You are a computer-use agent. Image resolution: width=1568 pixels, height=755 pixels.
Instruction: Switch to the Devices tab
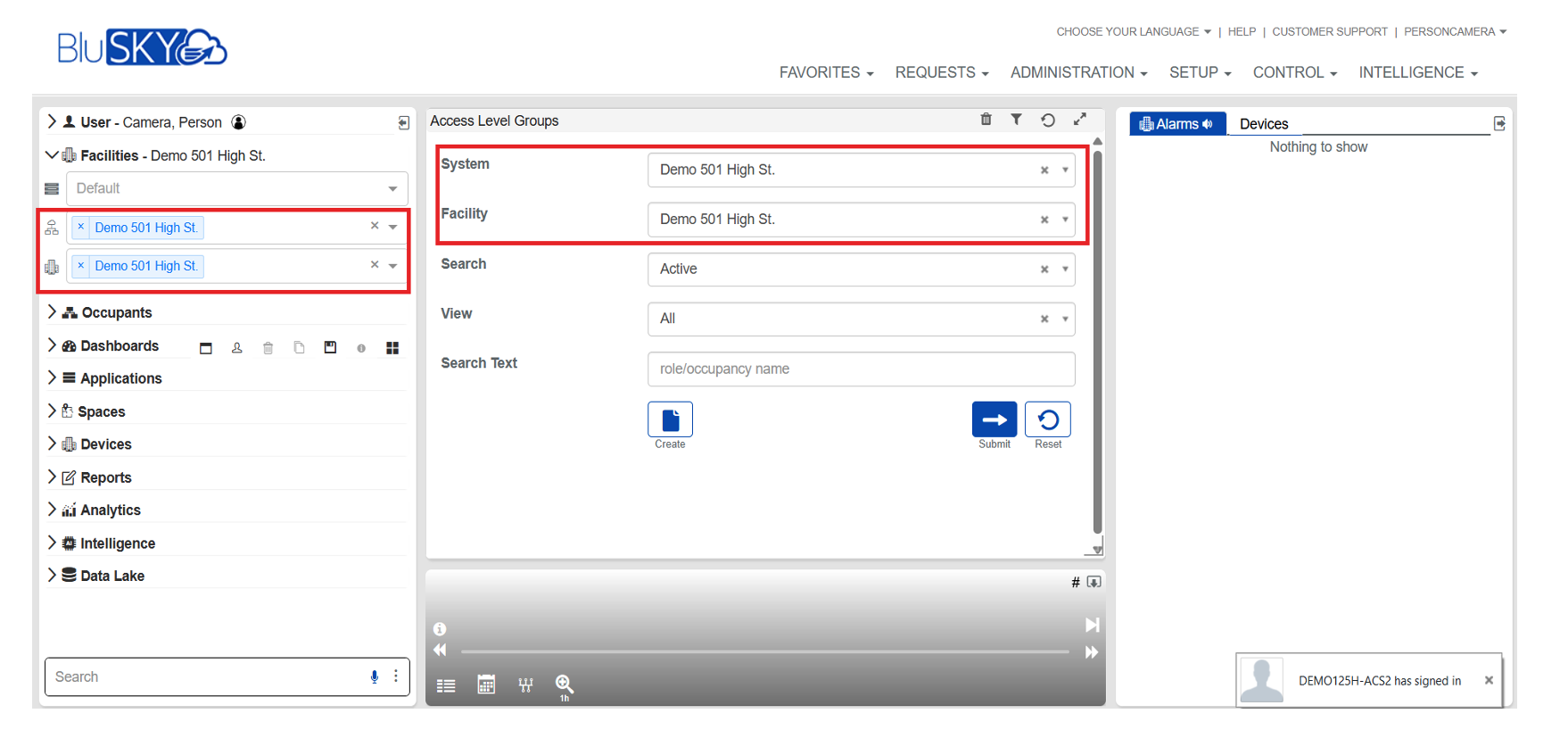[1264, 124]
